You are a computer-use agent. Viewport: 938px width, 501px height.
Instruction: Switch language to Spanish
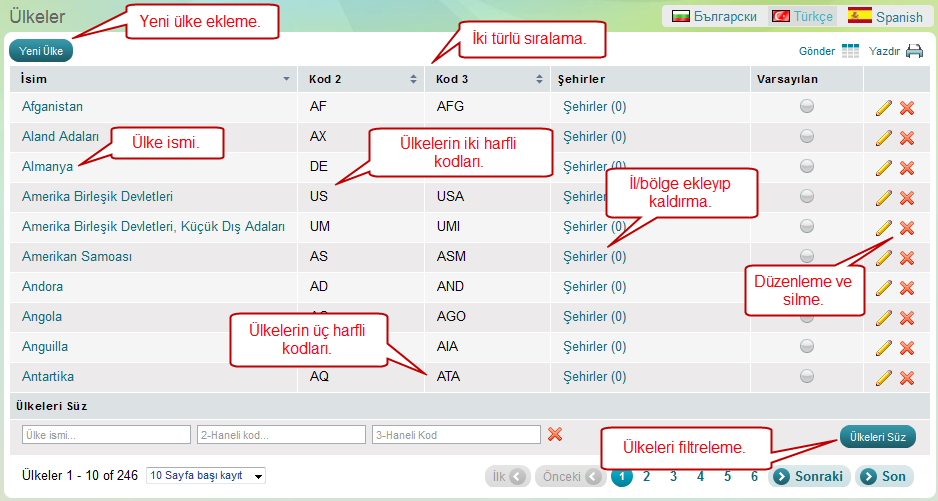[885, 17]
